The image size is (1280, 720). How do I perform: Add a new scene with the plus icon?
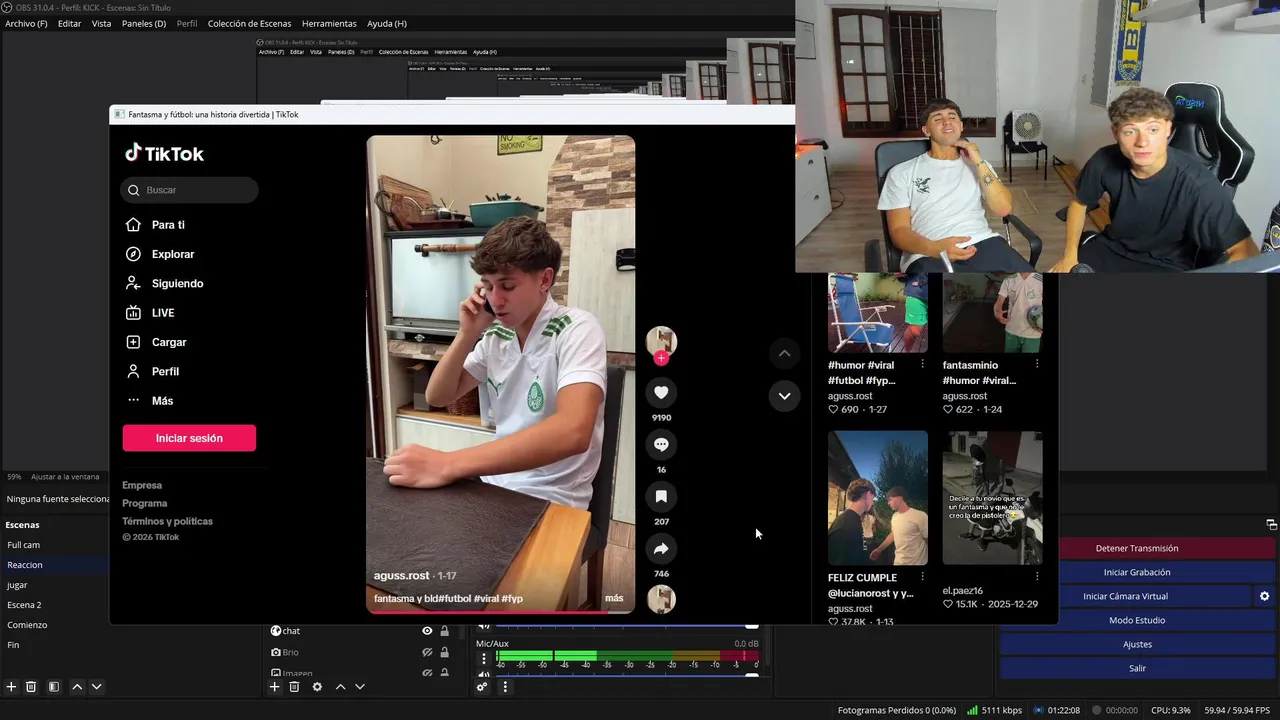coord(11,687)
